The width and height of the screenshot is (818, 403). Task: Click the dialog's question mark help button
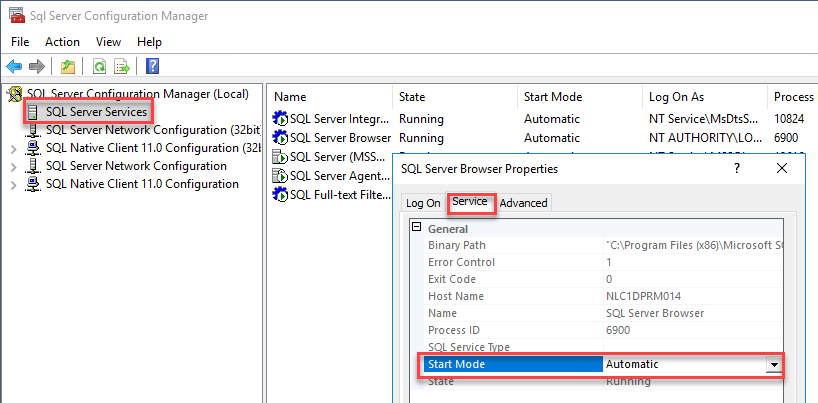pyautogui.click(x=737, y=169)
